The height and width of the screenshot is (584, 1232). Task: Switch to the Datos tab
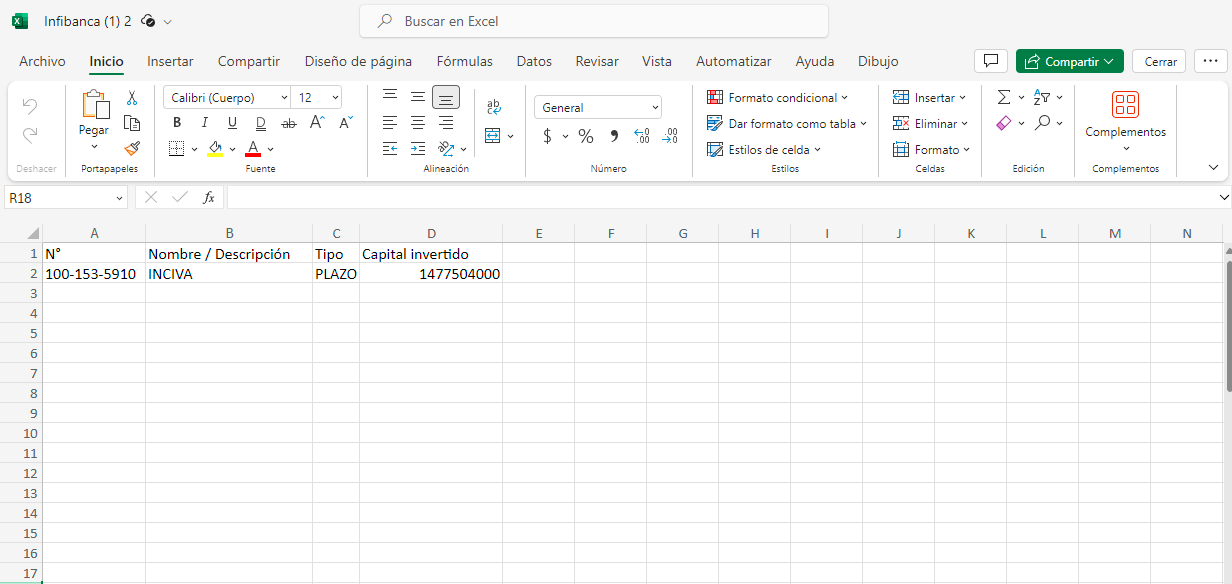pyautogui.click(x=534, y=61)
